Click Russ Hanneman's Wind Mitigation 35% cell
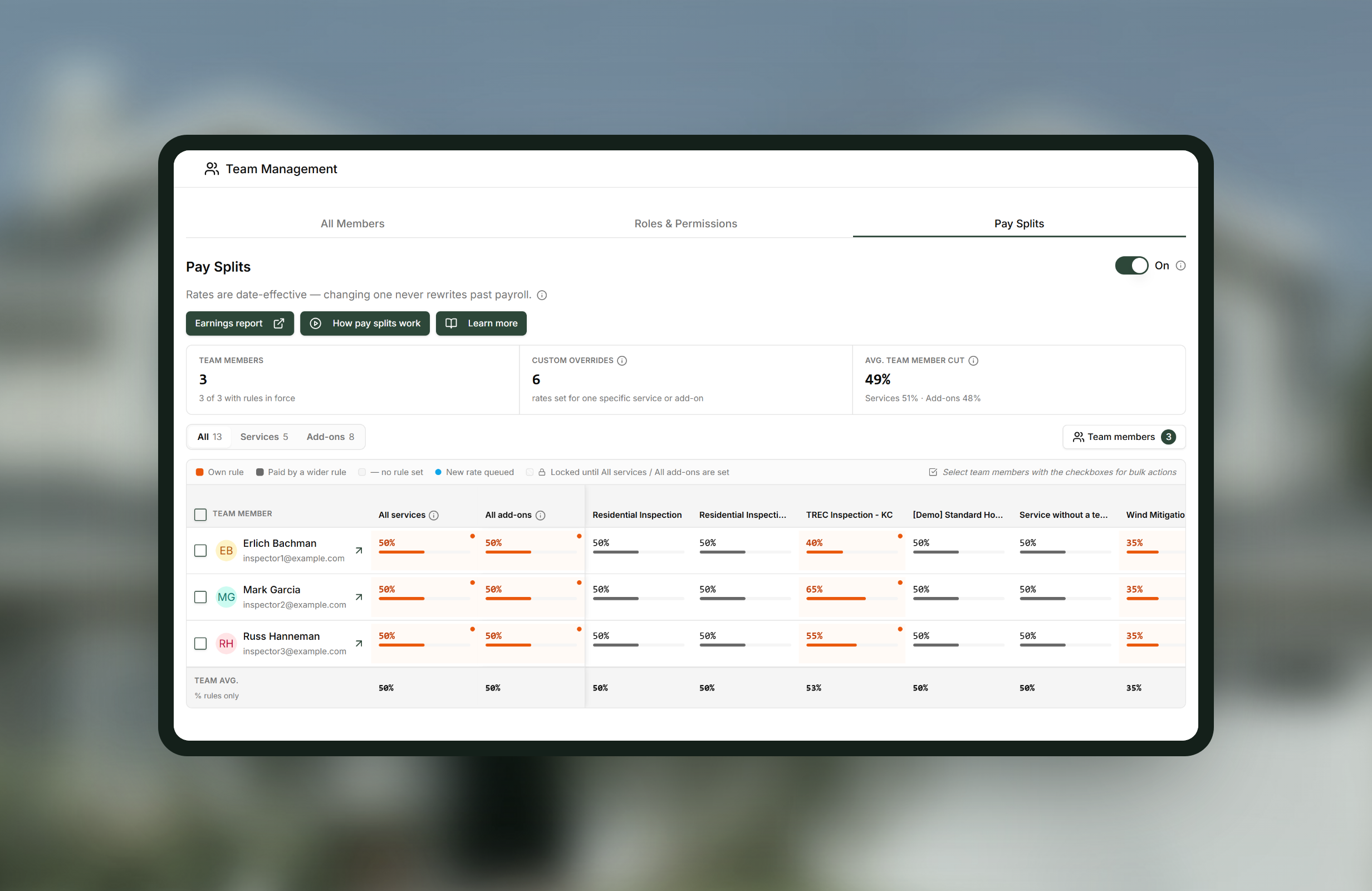The height and width of the screenshot is (891, 1372). pyautogui.click(x=1153, y=643)
